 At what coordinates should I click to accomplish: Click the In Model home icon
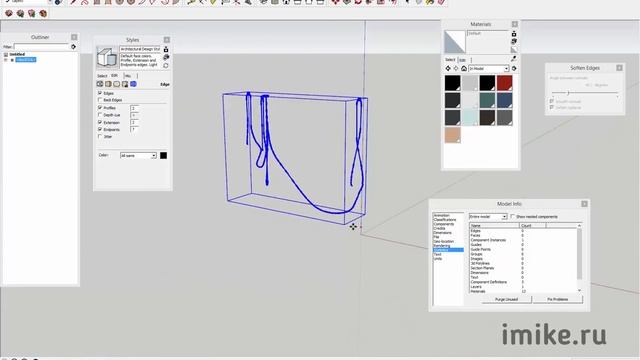pyautogui.click(x=464, y=69)
